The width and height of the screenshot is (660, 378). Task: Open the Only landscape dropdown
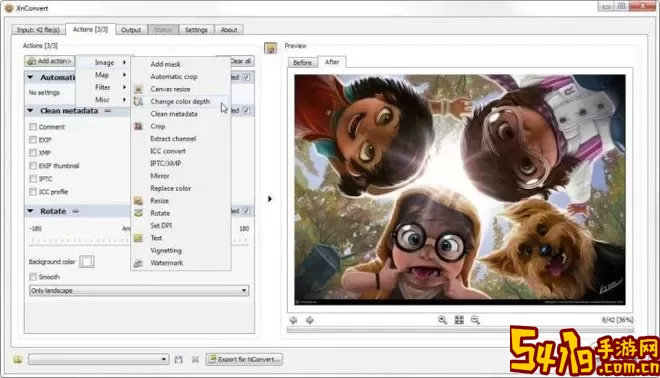[139, 290]
